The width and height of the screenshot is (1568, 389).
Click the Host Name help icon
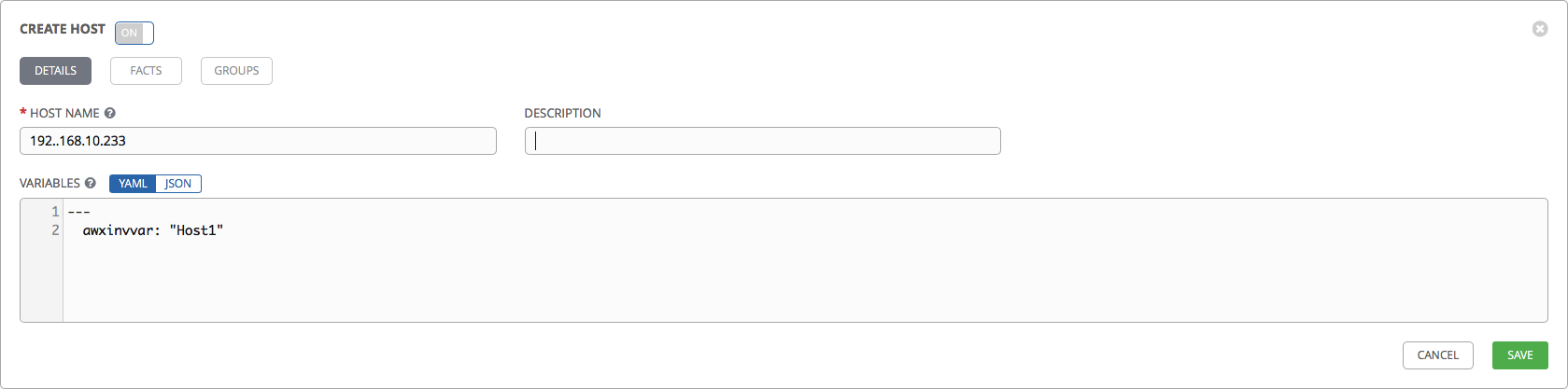pyautogui.click(x=110, y=113)
